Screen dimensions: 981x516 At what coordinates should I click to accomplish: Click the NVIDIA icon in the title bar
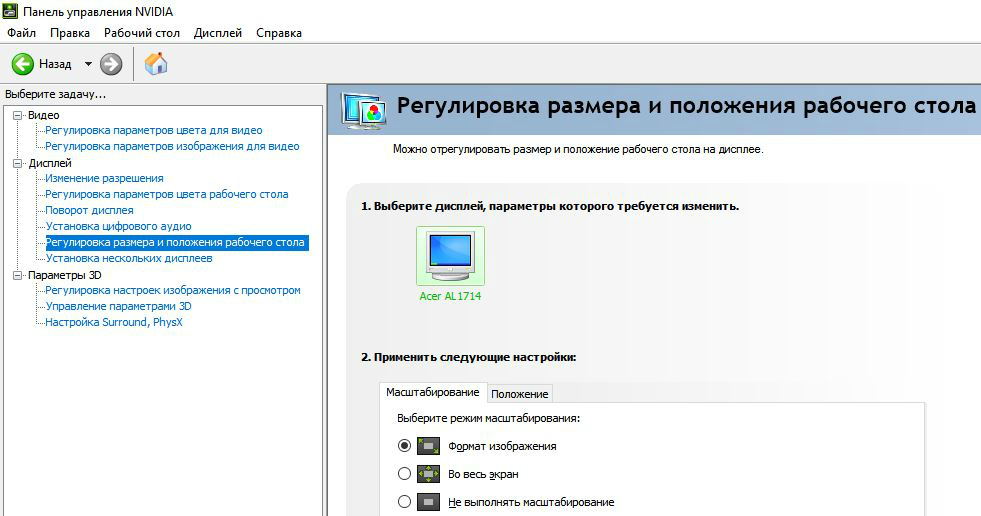[x=10, y=11]
